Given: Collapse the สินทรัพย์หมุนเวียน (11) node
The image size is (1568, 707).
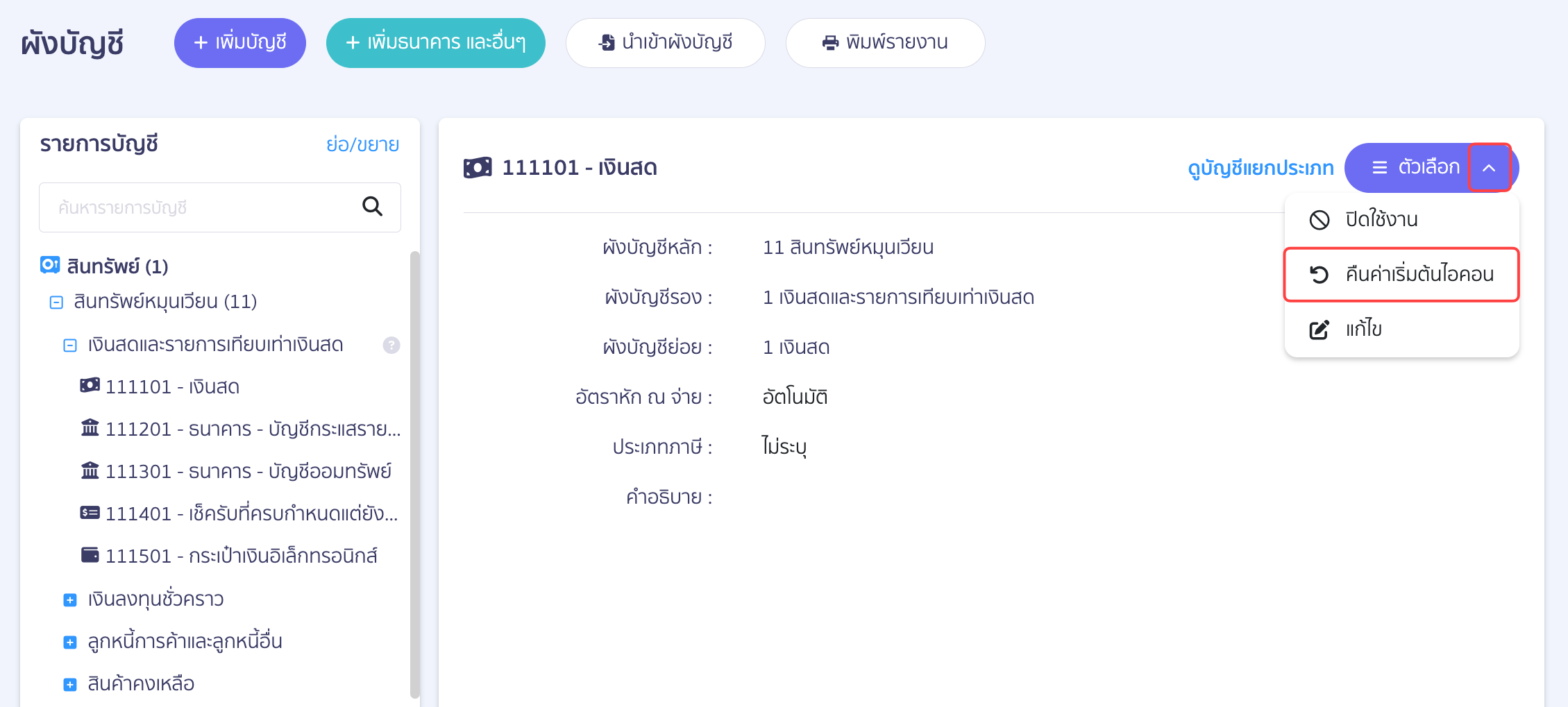Looking at the screenshot, I should pyautogui.click(x=56, y=303).
